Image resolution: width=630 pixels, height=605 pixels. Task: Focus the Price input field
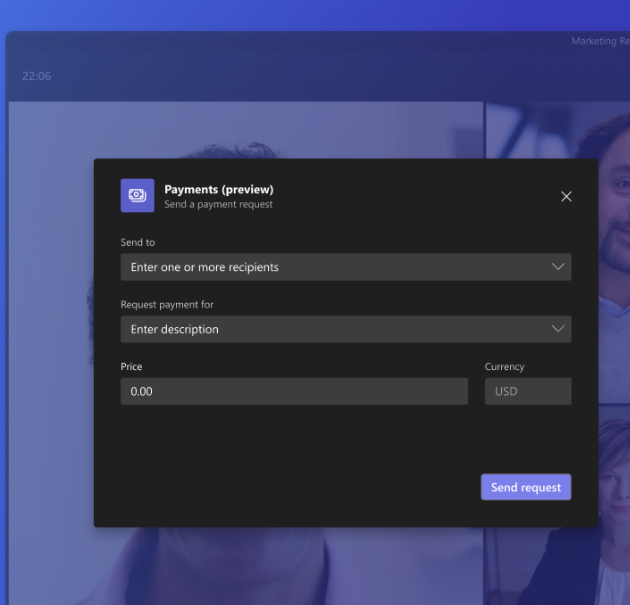pyautogui.click(x=294, y=391)
